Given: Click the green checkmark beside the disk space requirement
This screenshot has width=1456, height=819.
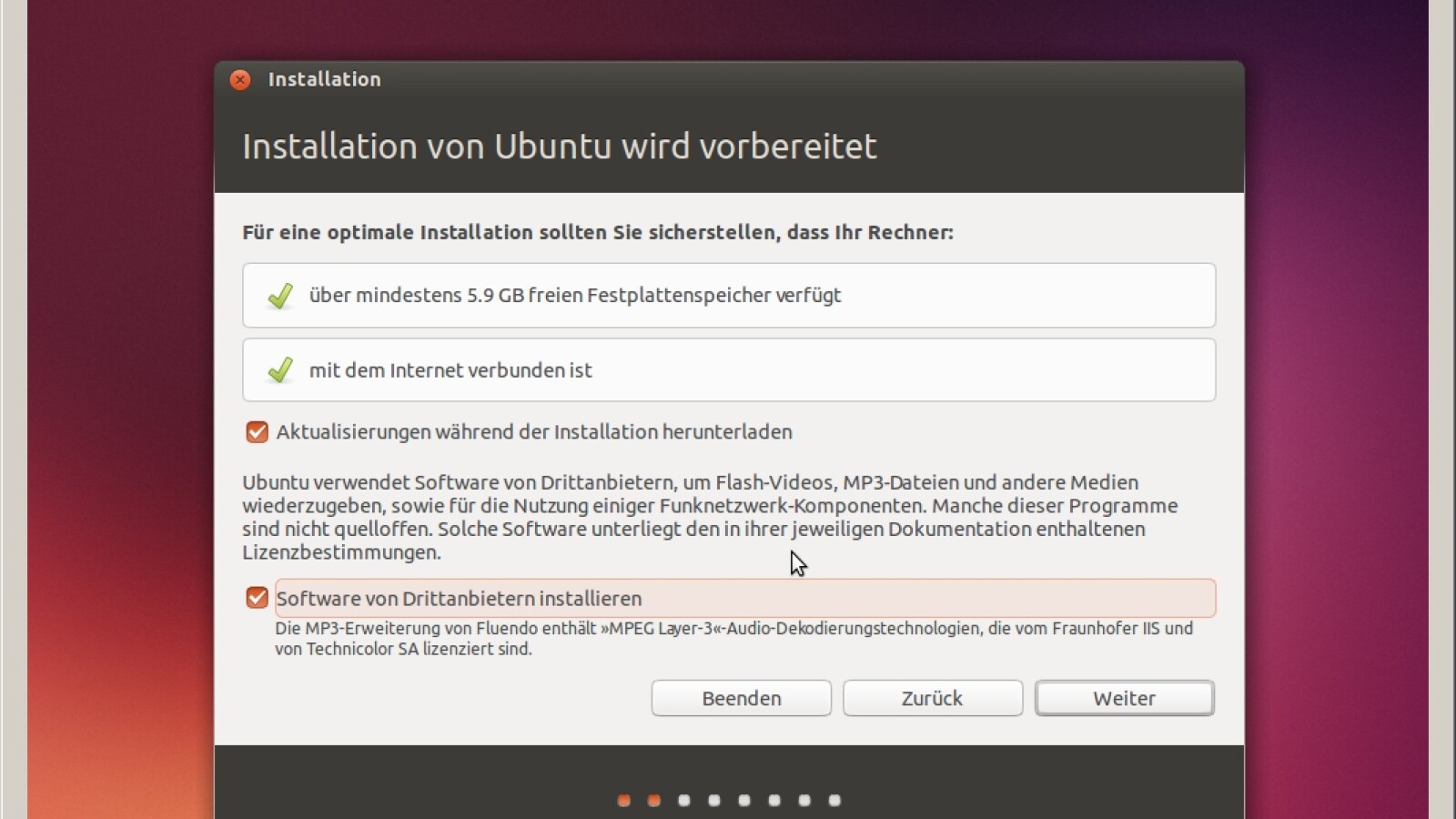Looking at the screenshot, I should coord(280,296).
